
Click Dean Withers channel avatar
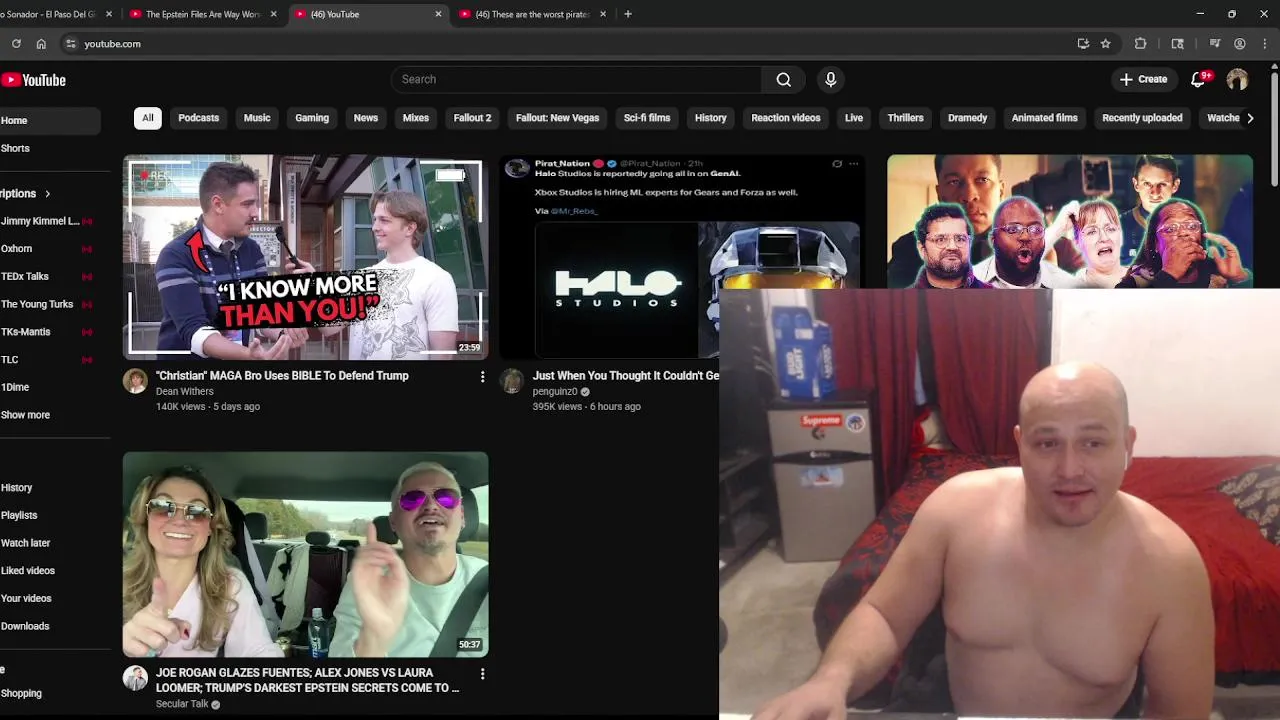point(135,381)
